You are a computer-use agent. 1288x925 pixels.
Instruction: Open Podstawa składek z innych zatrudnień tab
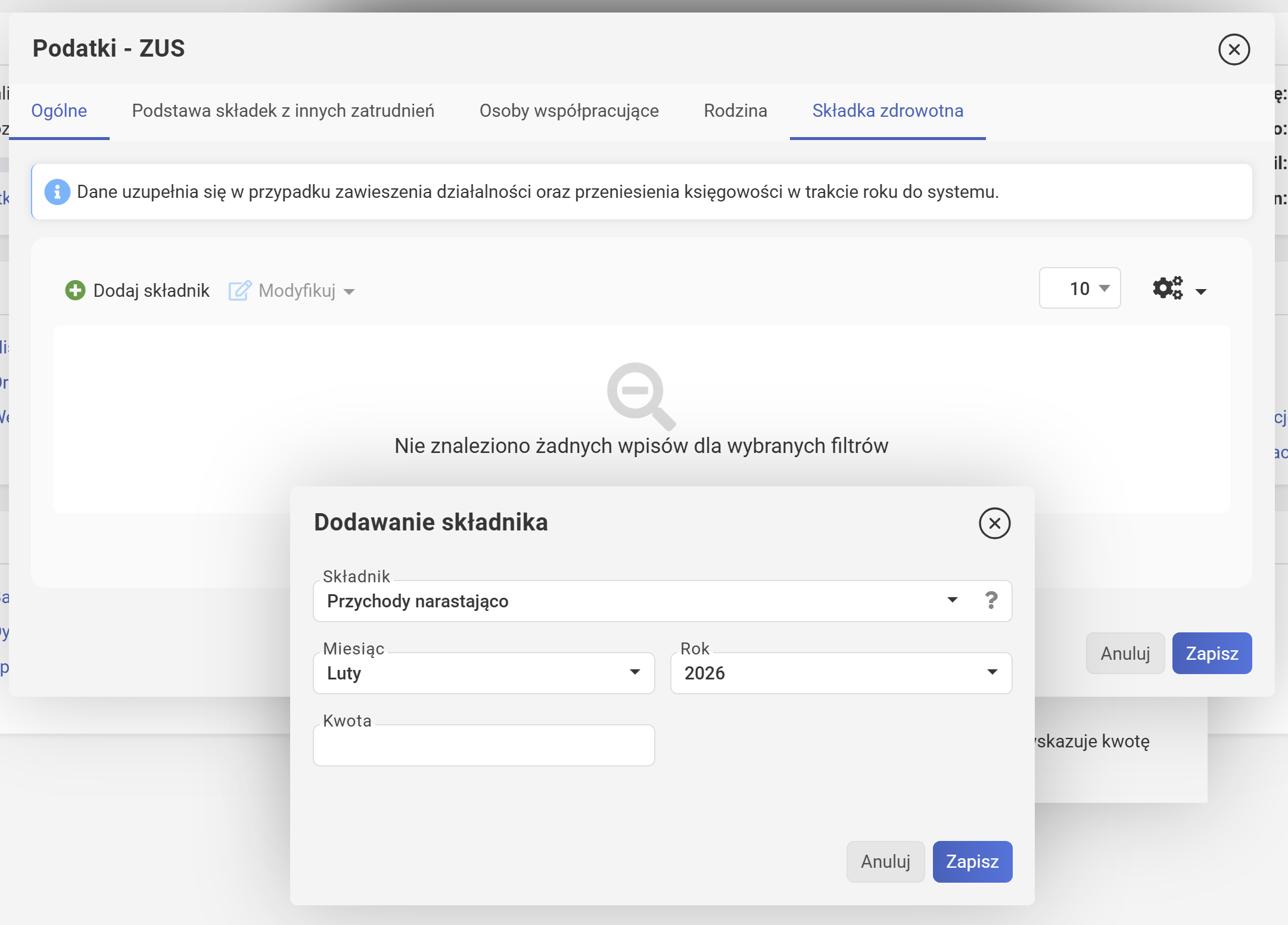coord(283,111)
